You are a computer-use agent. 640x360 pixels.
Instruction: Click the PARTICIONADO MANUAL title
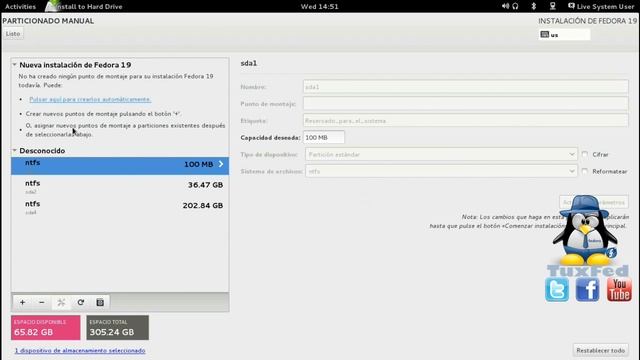click(x=48, y=21)
